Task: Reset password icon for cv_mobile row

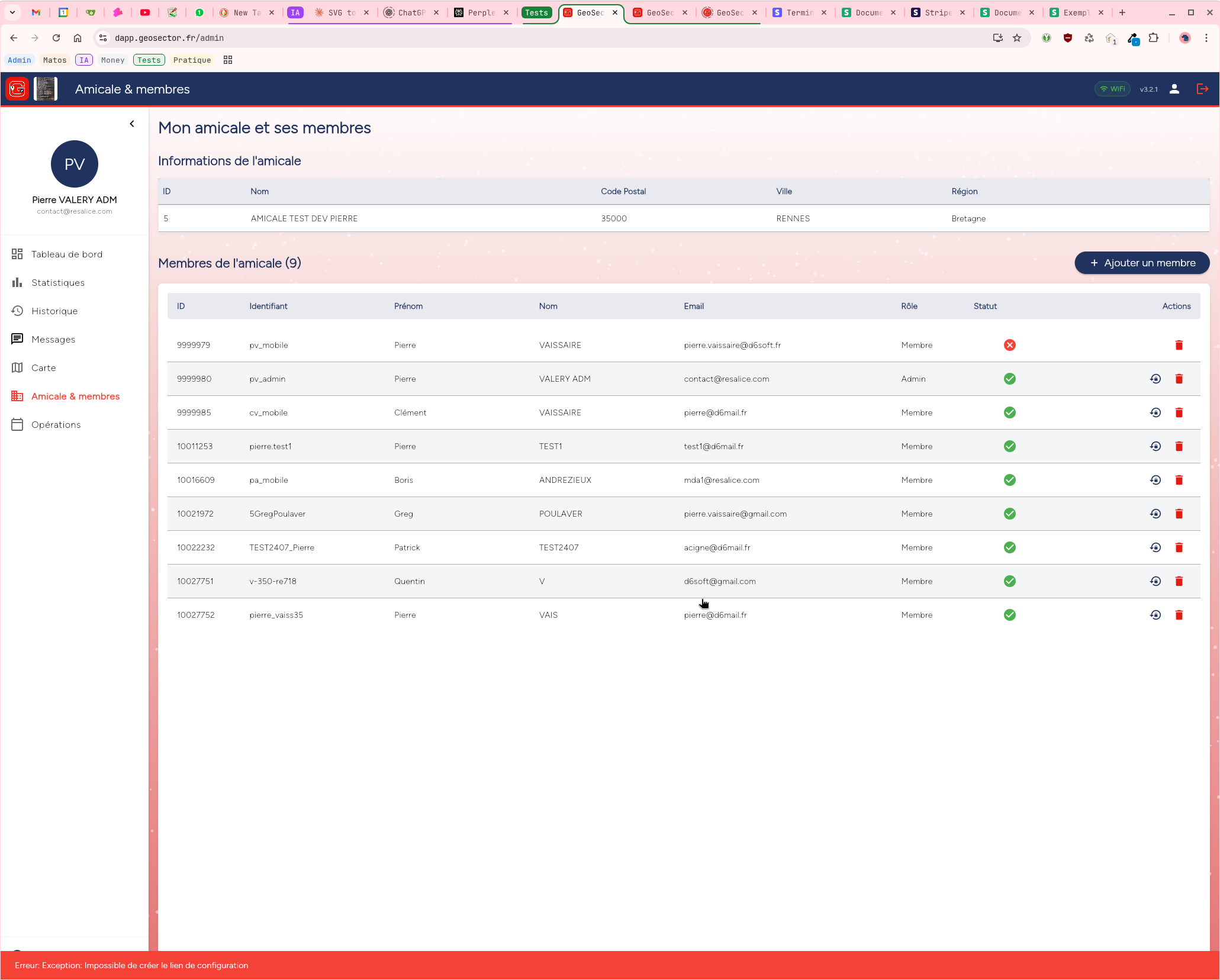Action: pos(1155,412)
